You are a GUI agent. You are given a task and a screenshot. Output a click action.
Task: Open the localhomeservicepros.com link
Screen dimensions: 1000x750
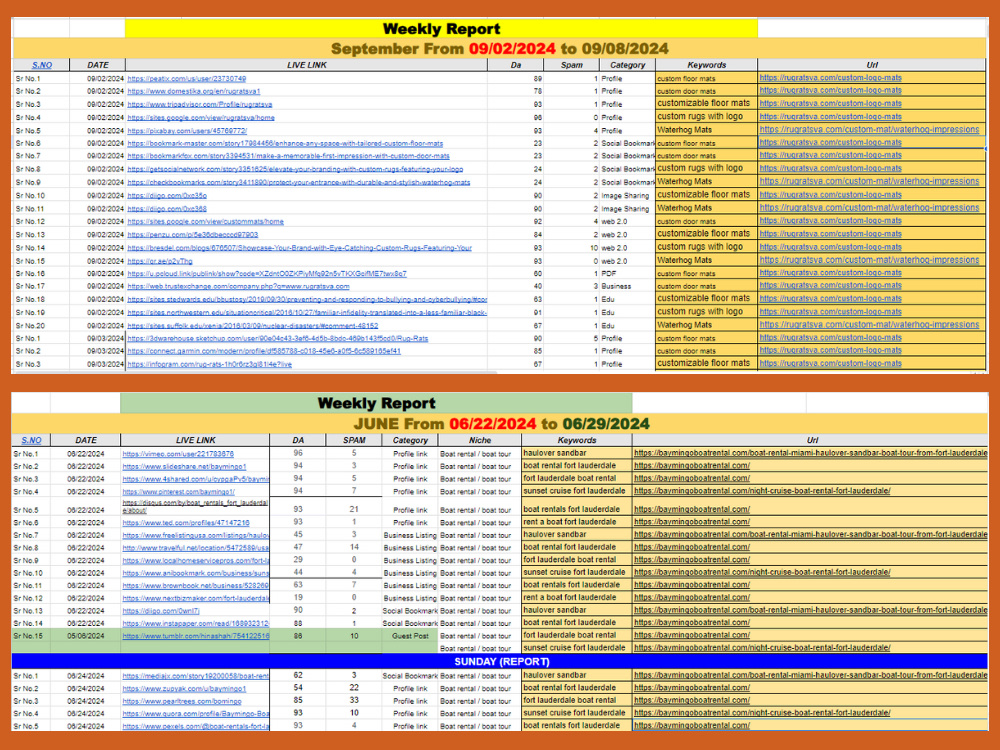pyautogui.click(x=195, y=561)
